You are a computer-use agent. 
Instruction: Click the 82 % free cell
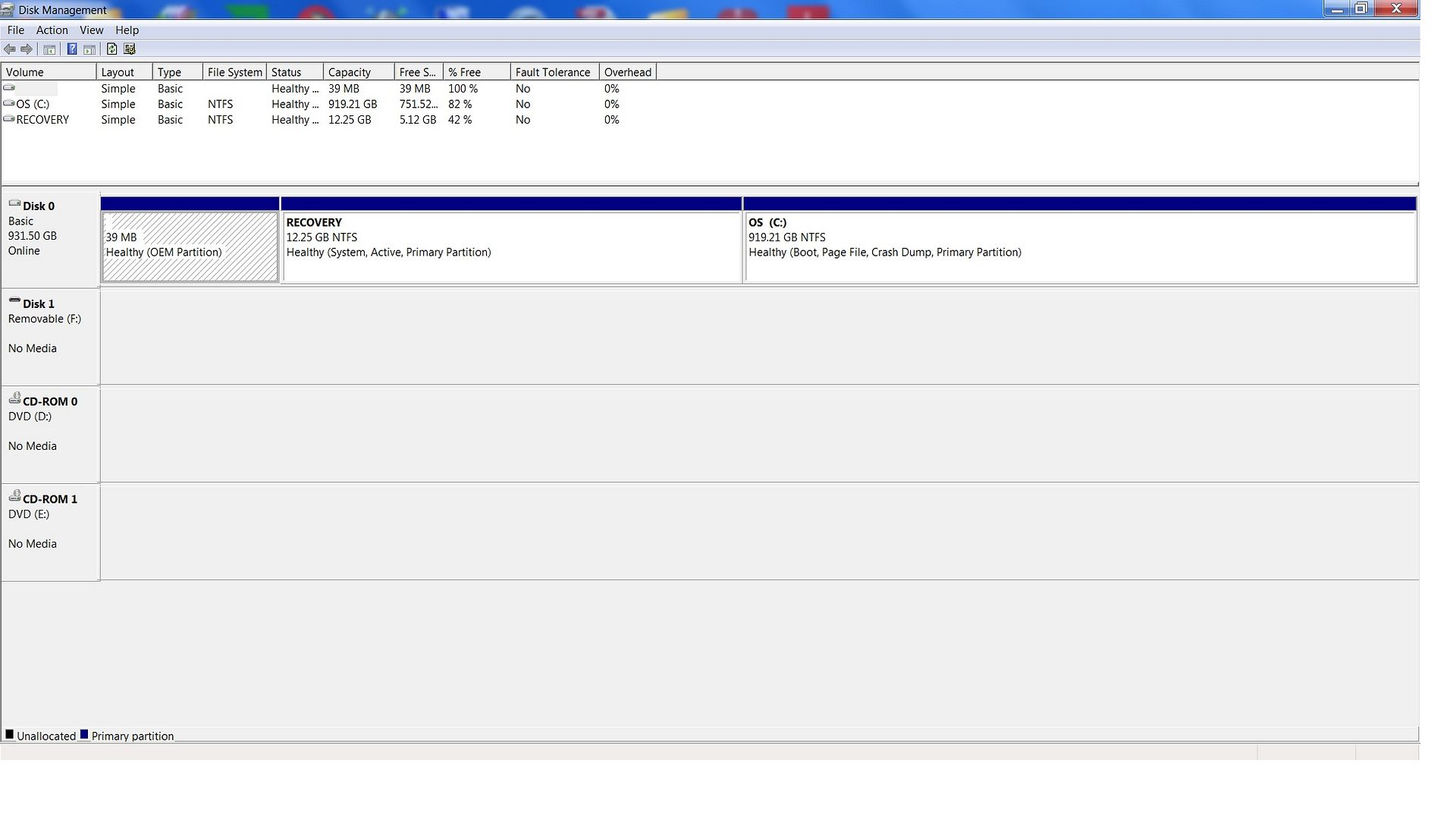point(460,104)
